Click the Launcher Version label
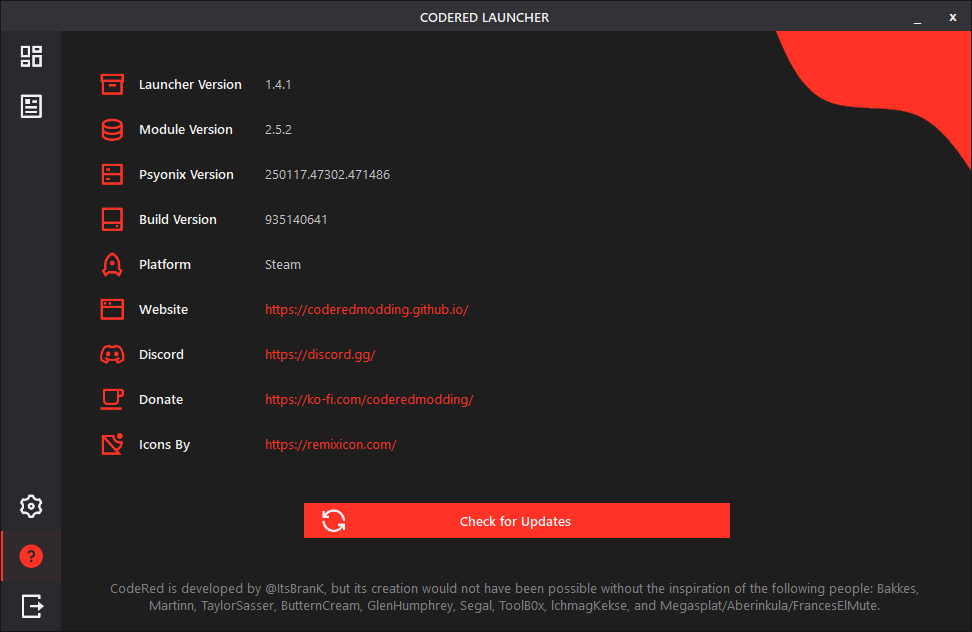Screen dimensions: 972x632 point(190,85)
